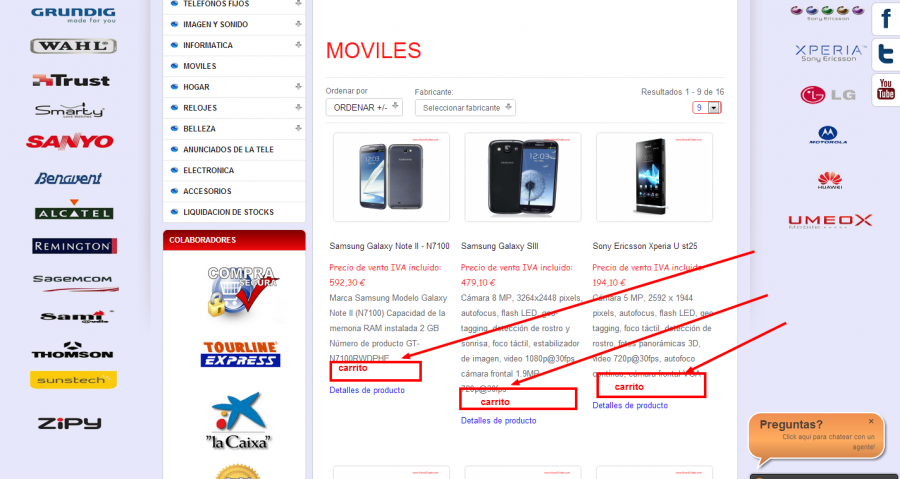The height and width of the screenshot is (479, 900).
Task: Open the Seleccionar fabricante dropdown
Action: tap(465, 108)
